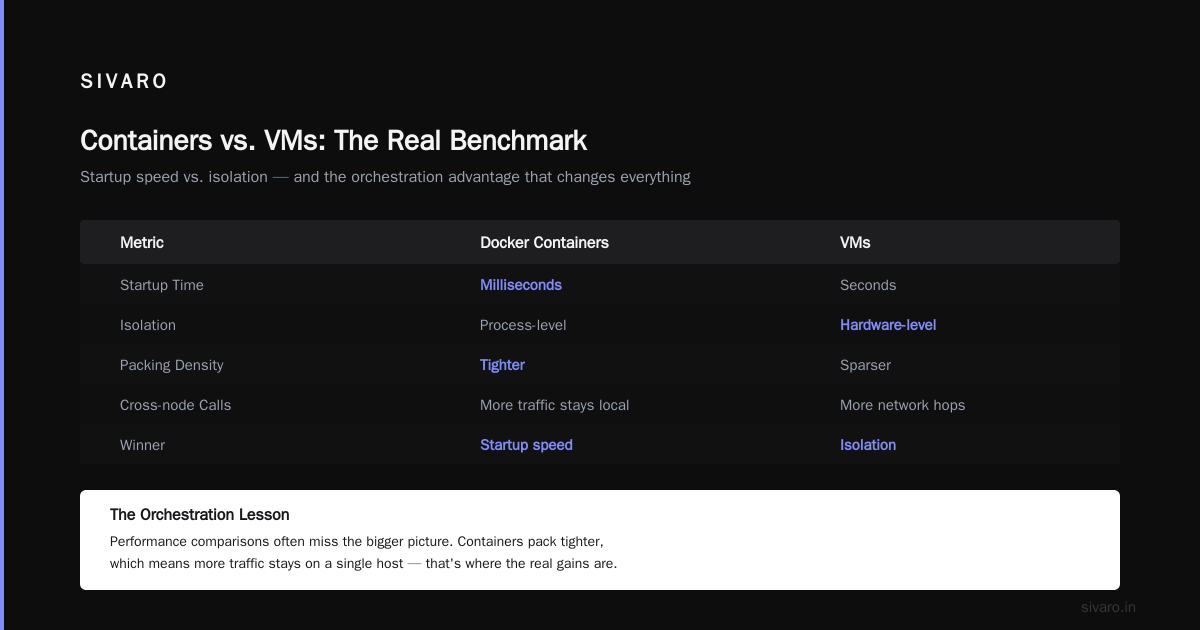Click the 'Sparser' cell
The height and width of the screenshot is (630, 1200).
865,365
